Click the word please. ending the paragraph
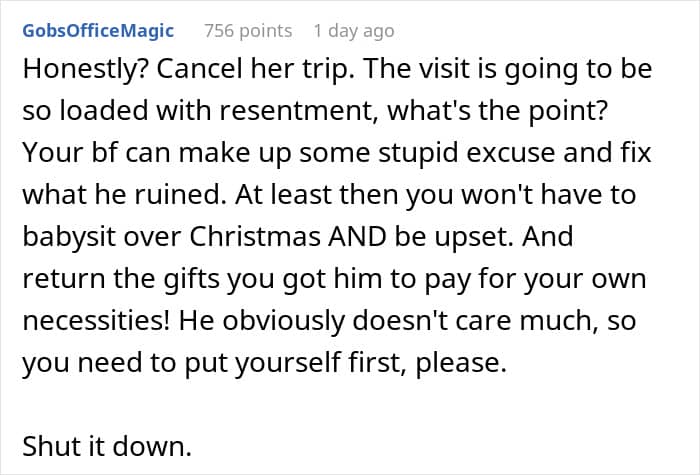The height and width of the screenshot is (475, 700). 461,363
